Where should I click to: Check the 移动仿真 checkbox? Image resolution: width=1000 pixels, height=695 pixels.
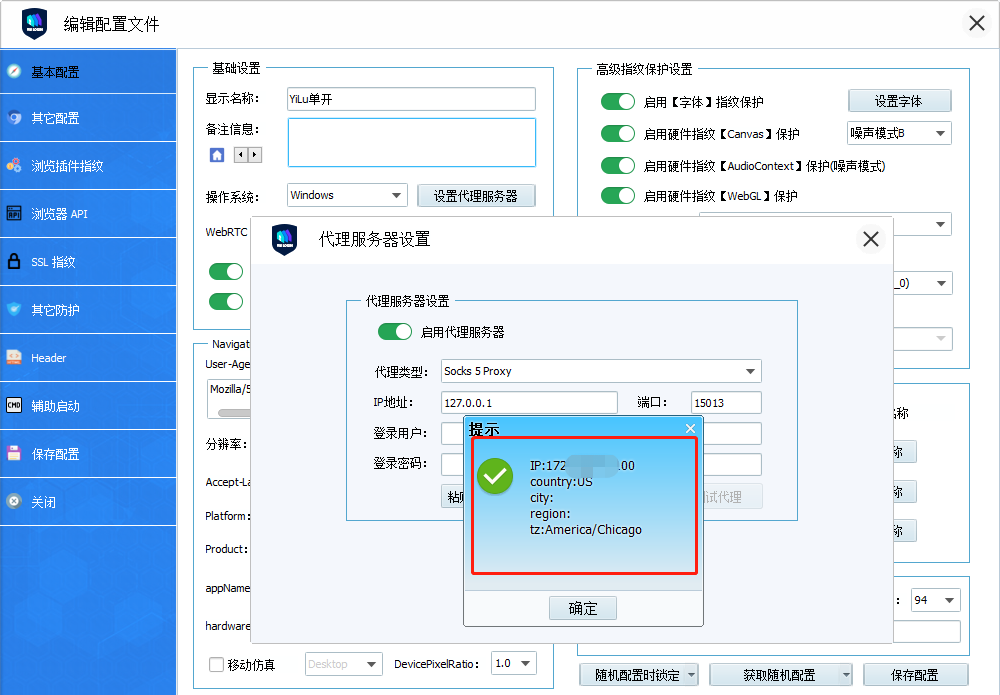216,664
